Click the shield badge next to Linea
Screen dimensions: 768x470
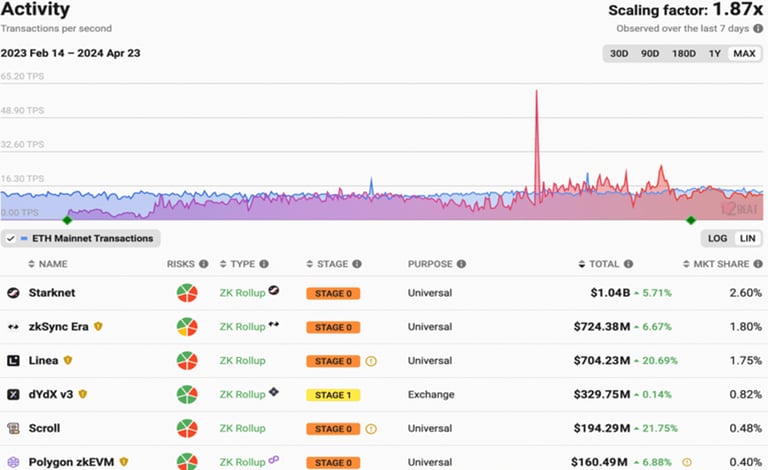(68, 360)
